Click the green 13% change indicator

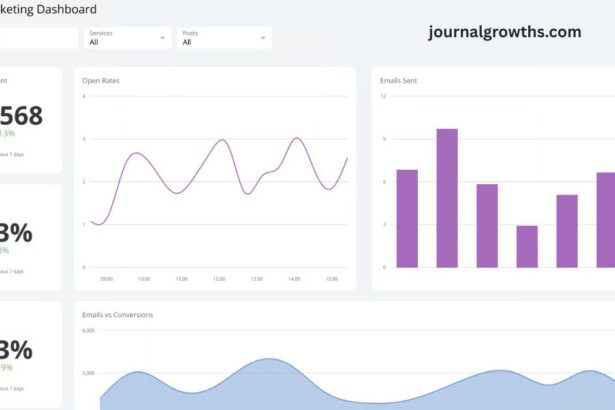point(8,133)
